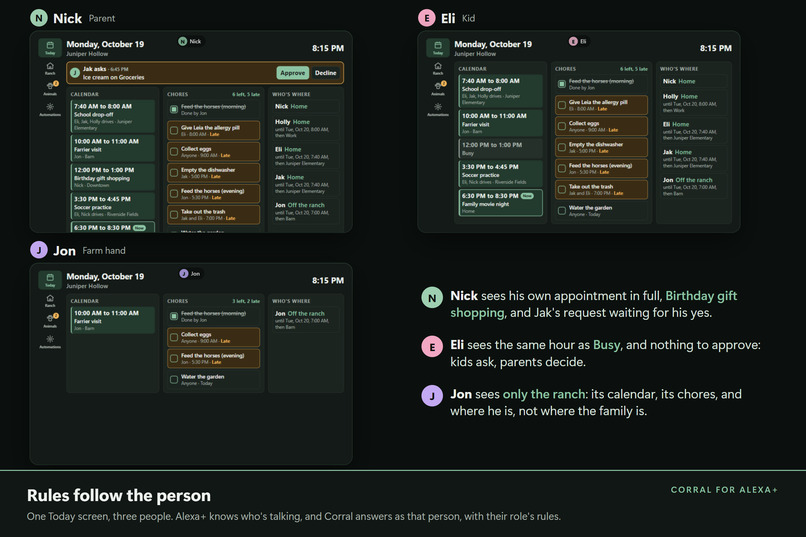This screenshot has width=806, height=537.
Task: Click the J avatar beside 'Jon sees only the ranch'
Action: point(432,396)
